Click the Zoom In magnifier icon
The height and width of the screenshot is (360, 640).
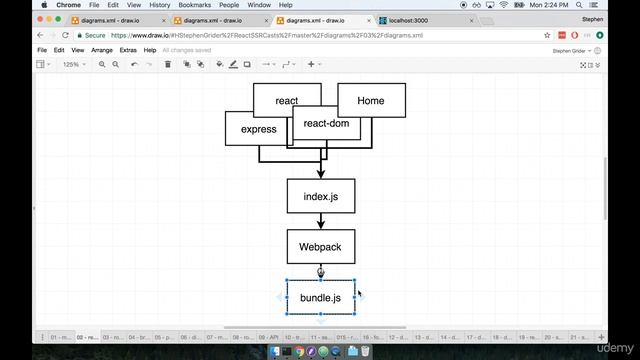102,64
